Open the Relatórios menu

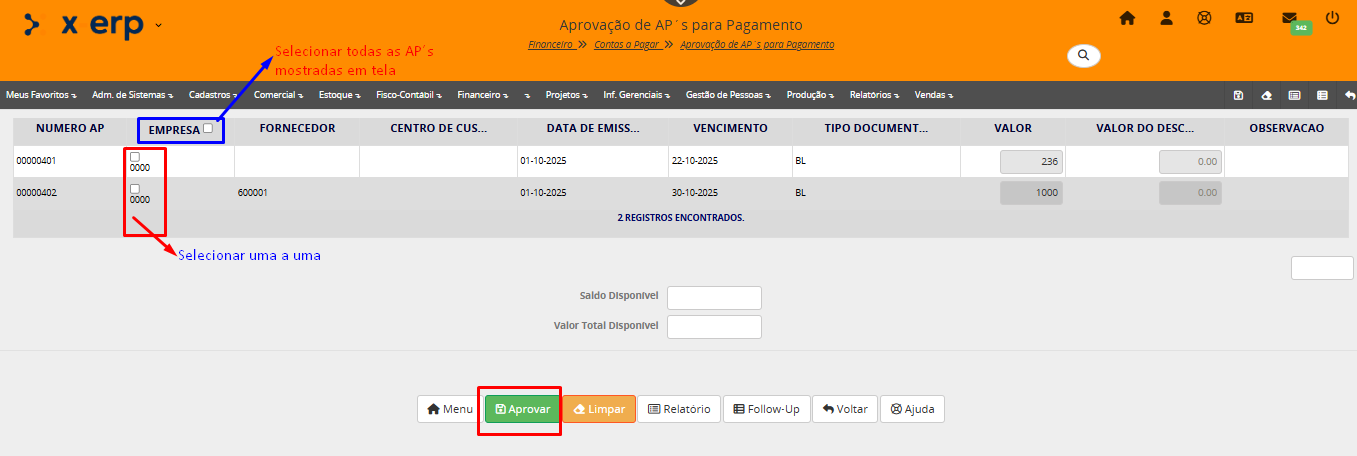tap(873, 95)
